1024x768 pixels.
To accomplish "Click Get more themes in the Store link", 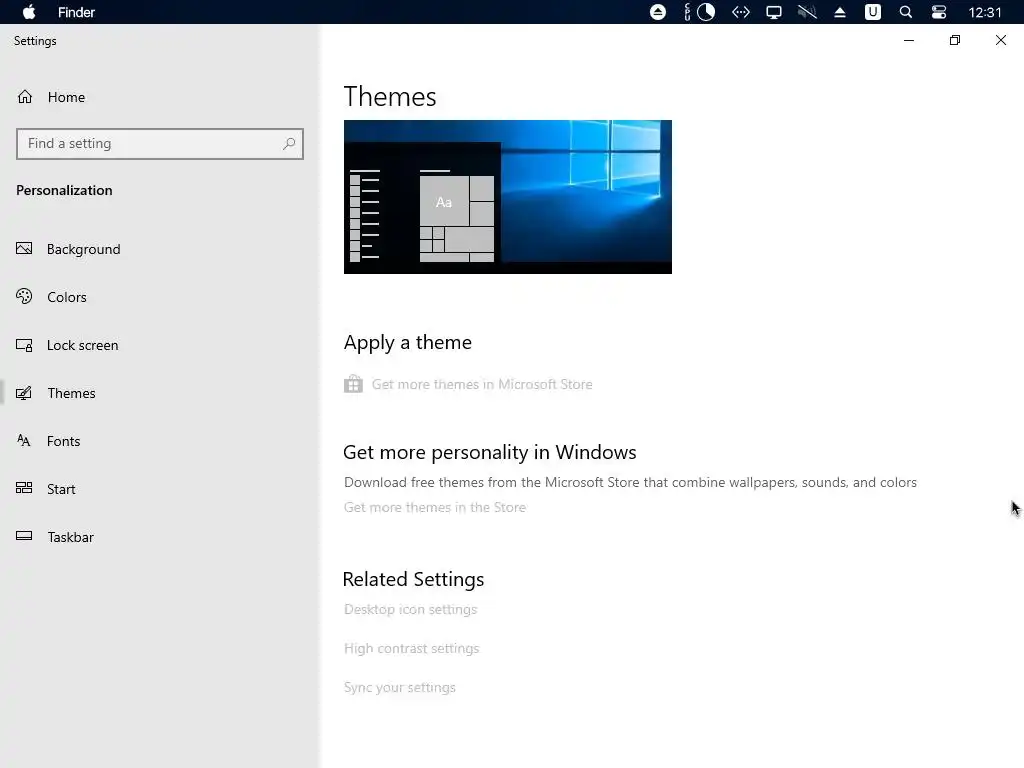I will 434,507.
